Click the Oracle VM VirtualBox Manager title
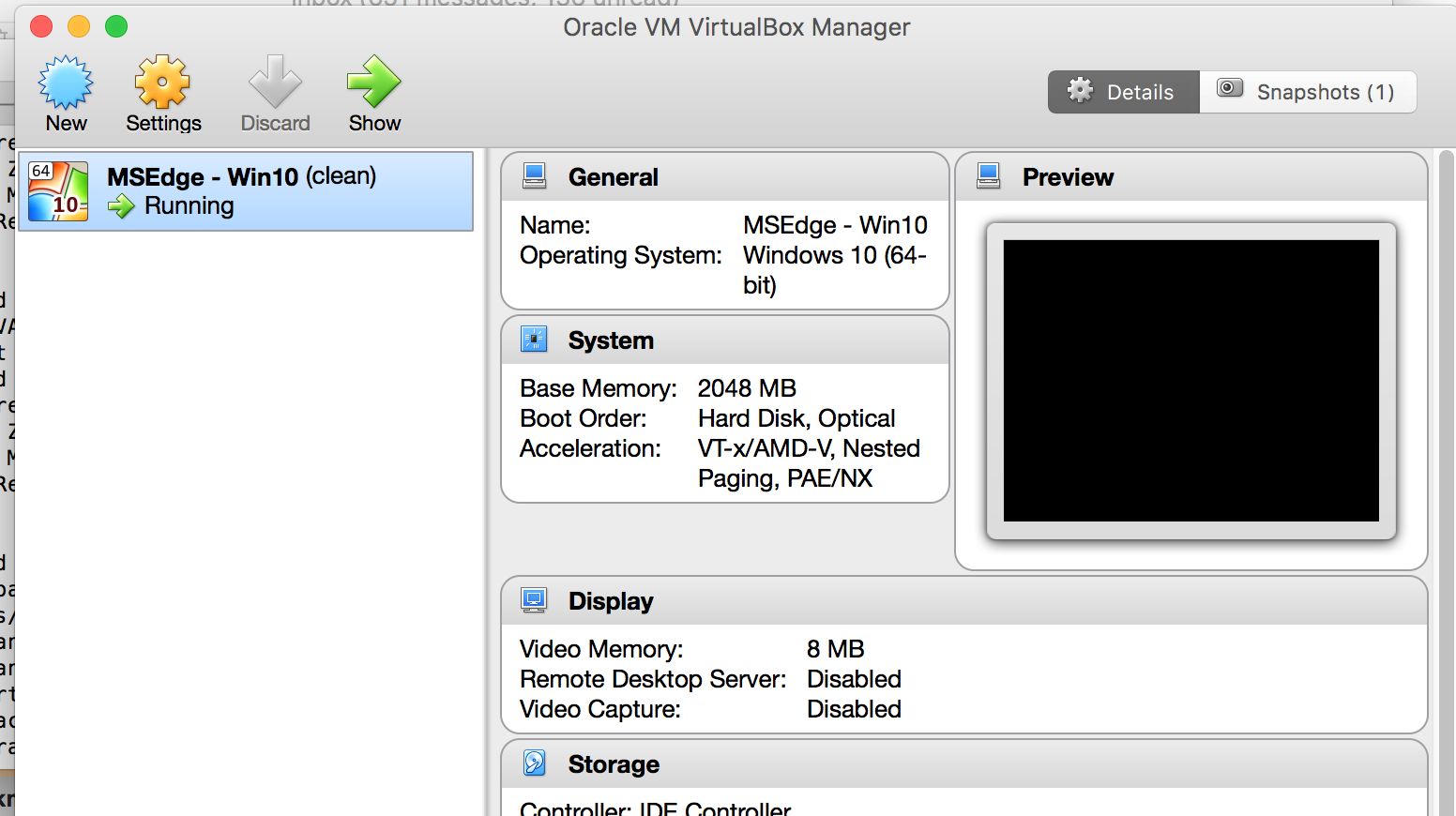The width and height of the screenshot is (1456, 816). 736,27
